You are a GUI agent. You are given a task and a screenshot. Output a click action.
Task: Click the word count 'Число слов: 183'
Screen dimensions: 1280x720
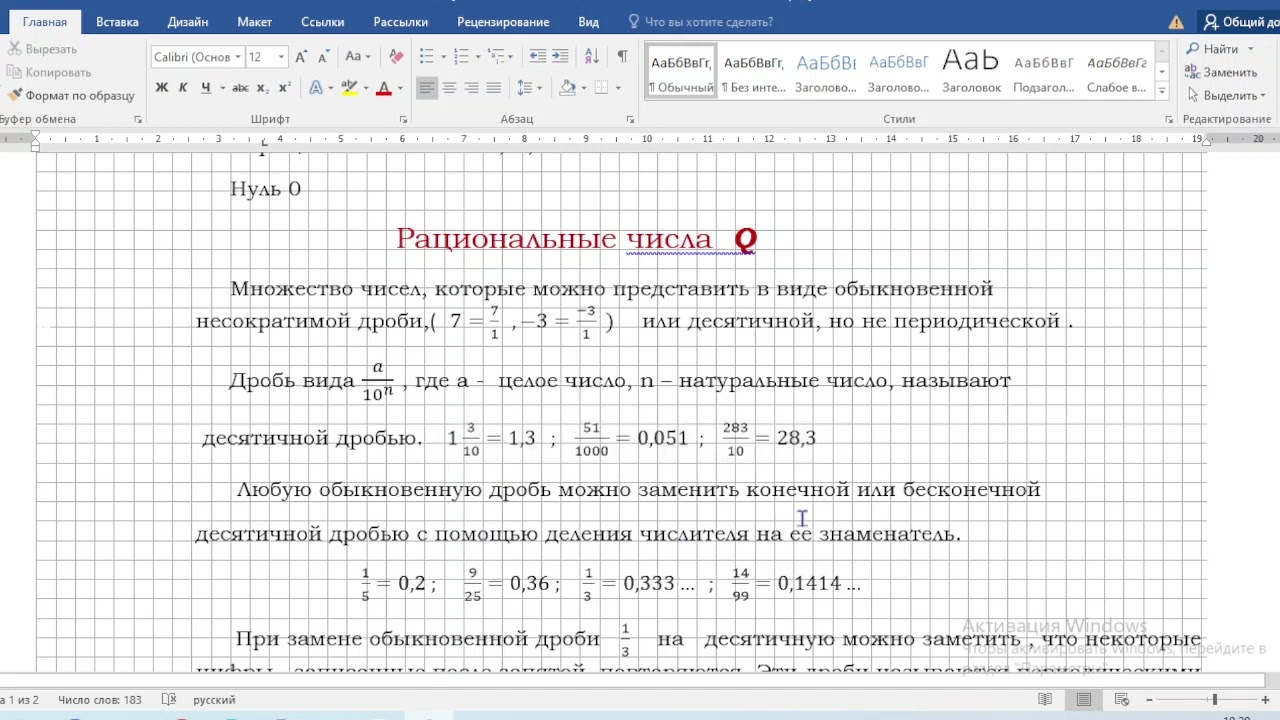pos(99,700)
